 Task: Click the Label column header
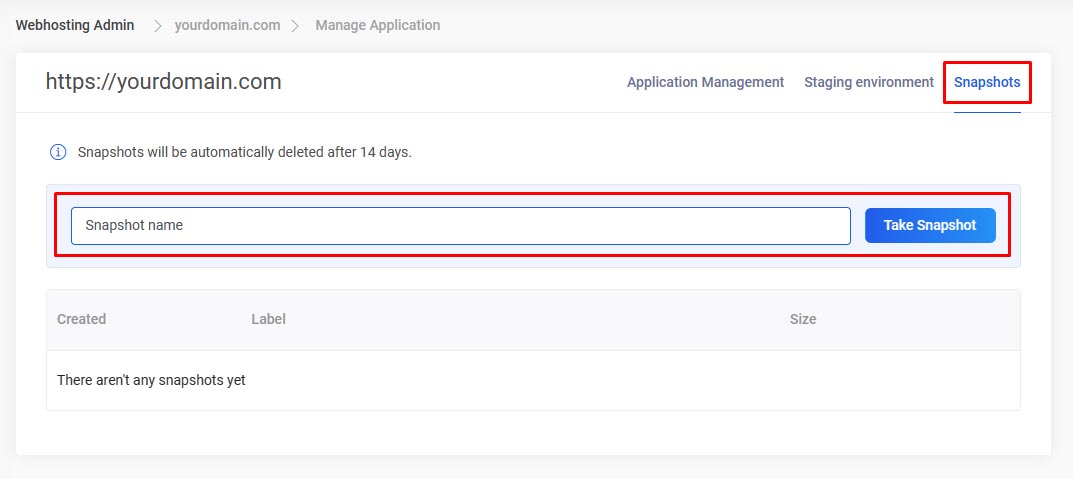[x=268, y=319]
